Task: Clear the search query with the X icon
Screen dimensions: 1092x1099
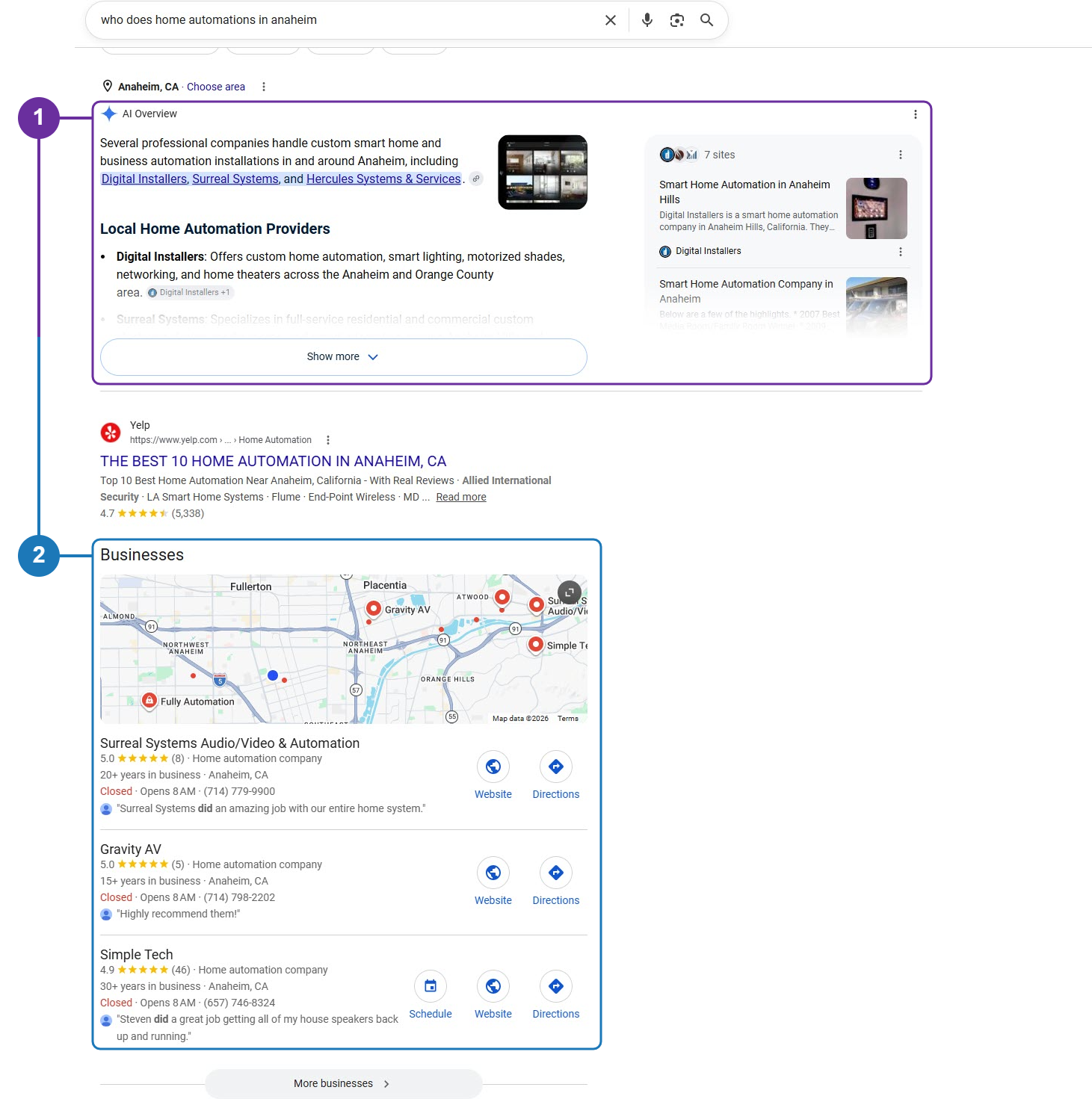Action: [611, 20]
